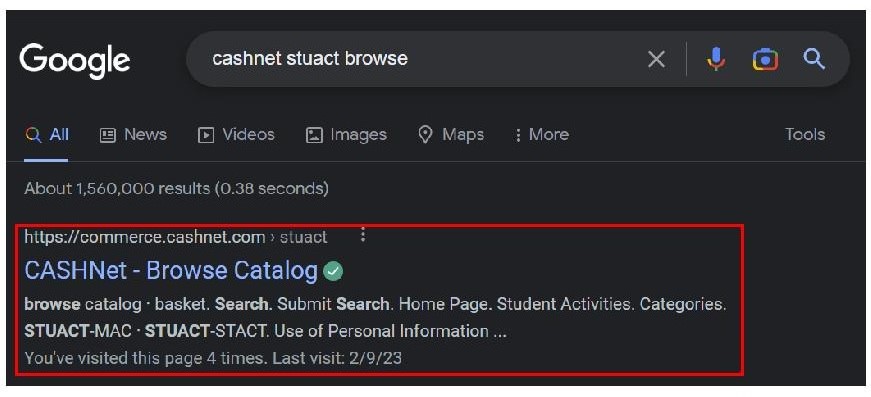Select the All results tab
The height and width of the screenshot is (397, 871).
[x=47, y=135]
